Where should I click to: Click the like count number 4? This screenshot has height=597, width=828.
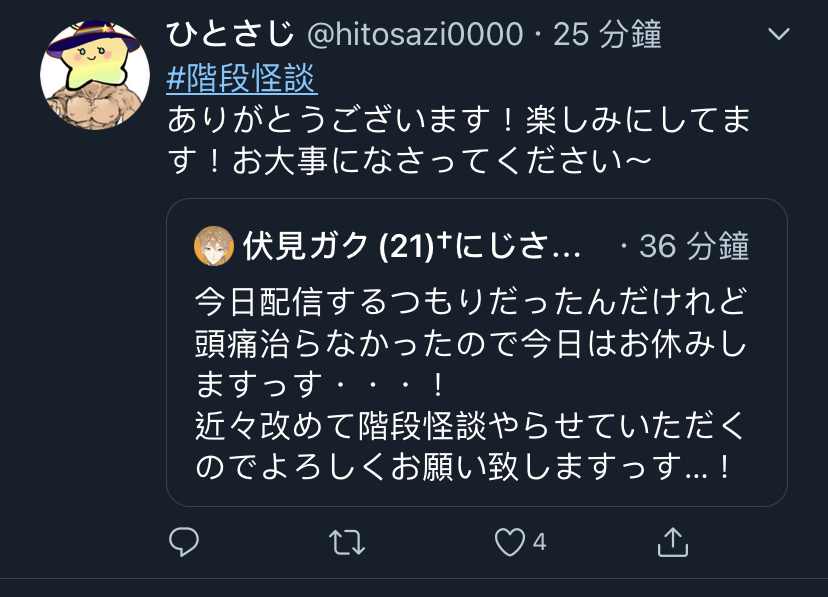pos(539,542)
